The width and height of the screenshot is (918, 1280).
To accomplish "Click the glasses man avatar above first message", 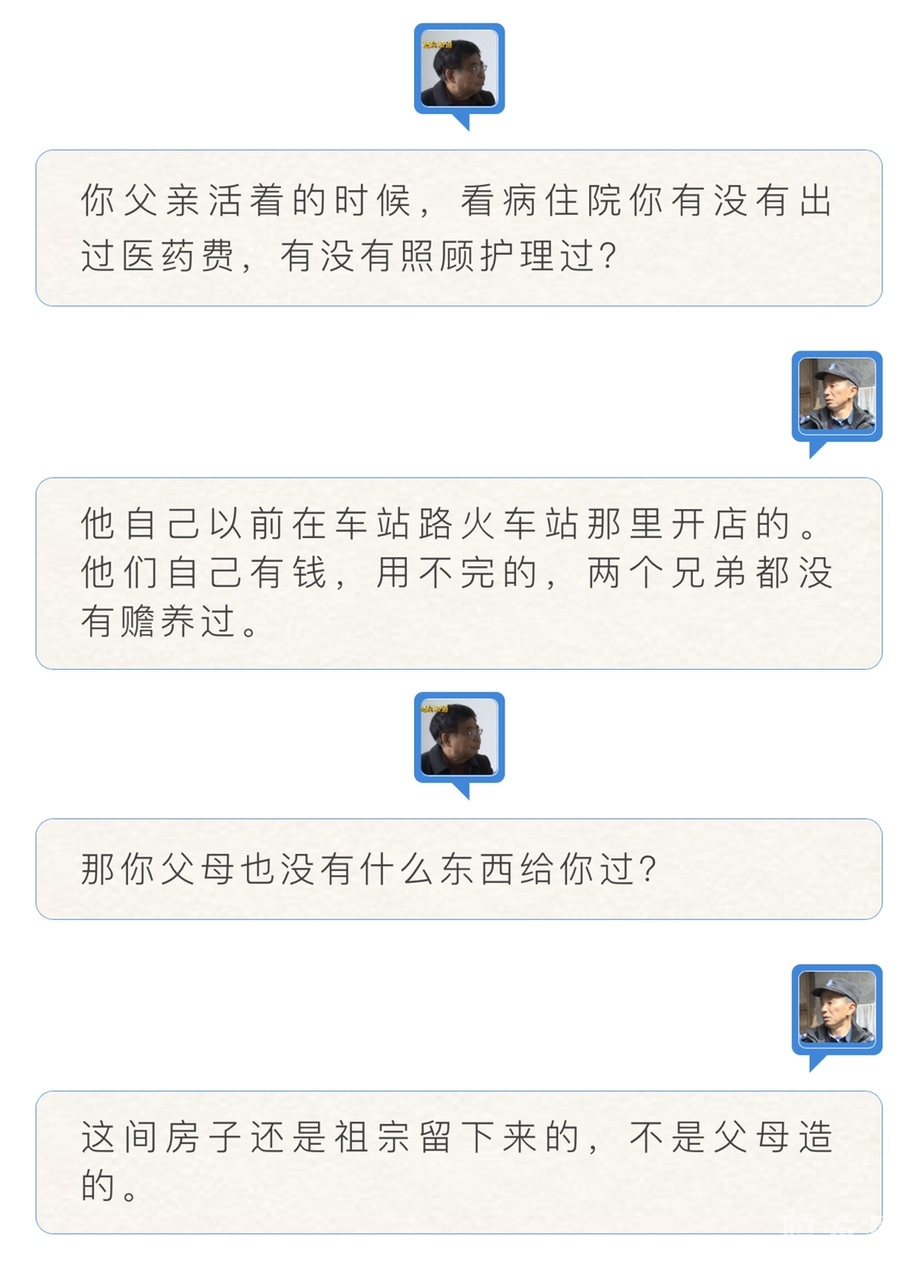I will point(459,69).
